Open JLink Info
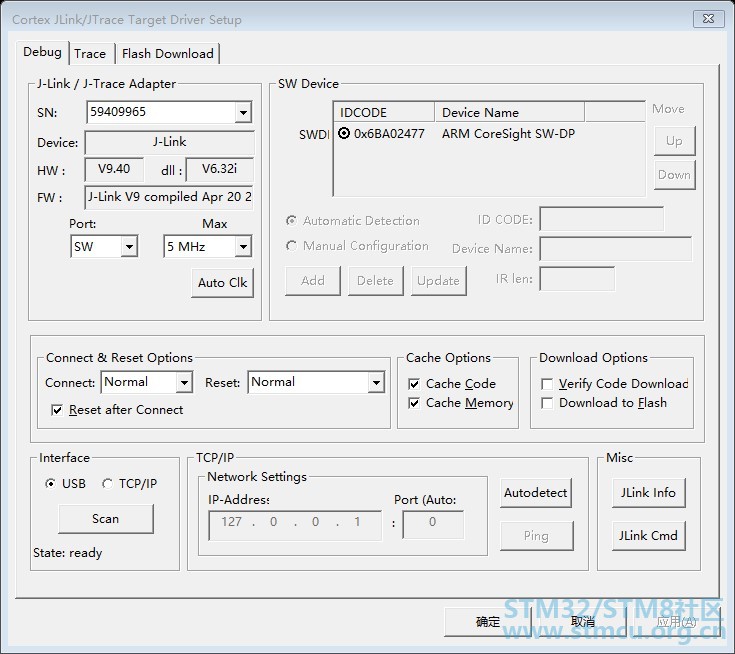Viewport: 735px width, 654px height. [x=648, y=493]
